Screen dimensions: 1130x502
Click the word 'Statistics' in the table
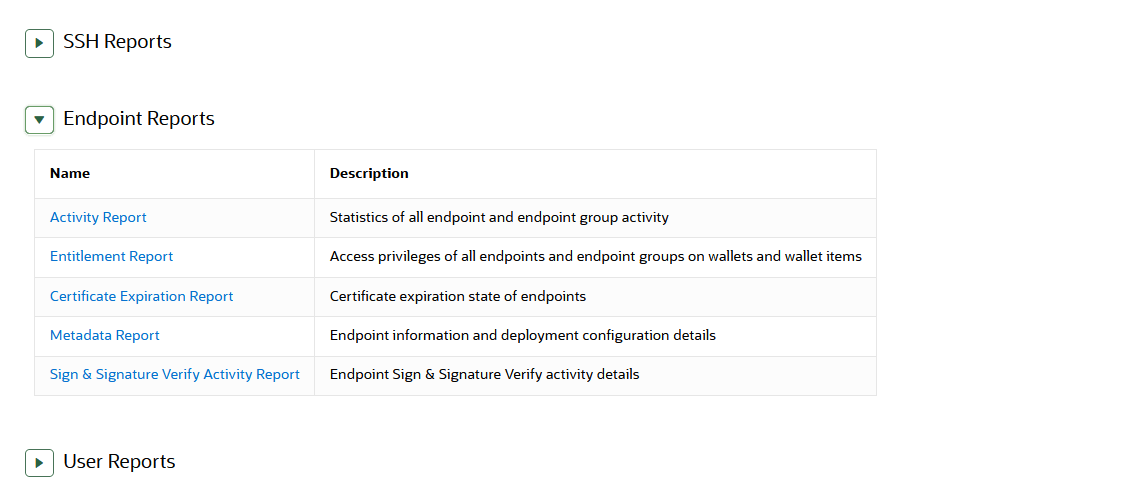(359, 217)
